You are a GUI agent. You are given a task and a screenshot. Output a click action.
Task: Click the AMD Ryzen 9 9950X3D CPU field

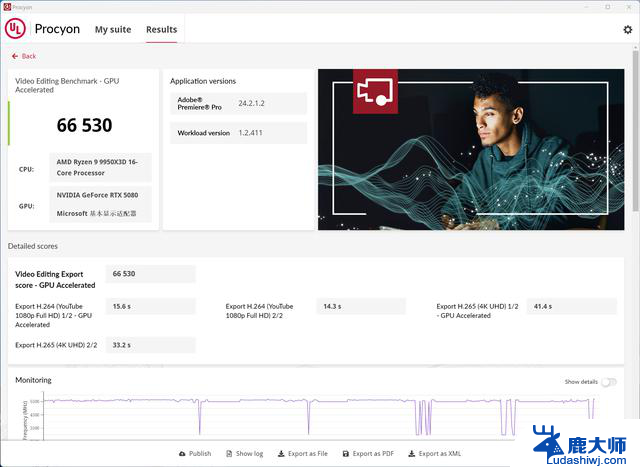point(100,167)
